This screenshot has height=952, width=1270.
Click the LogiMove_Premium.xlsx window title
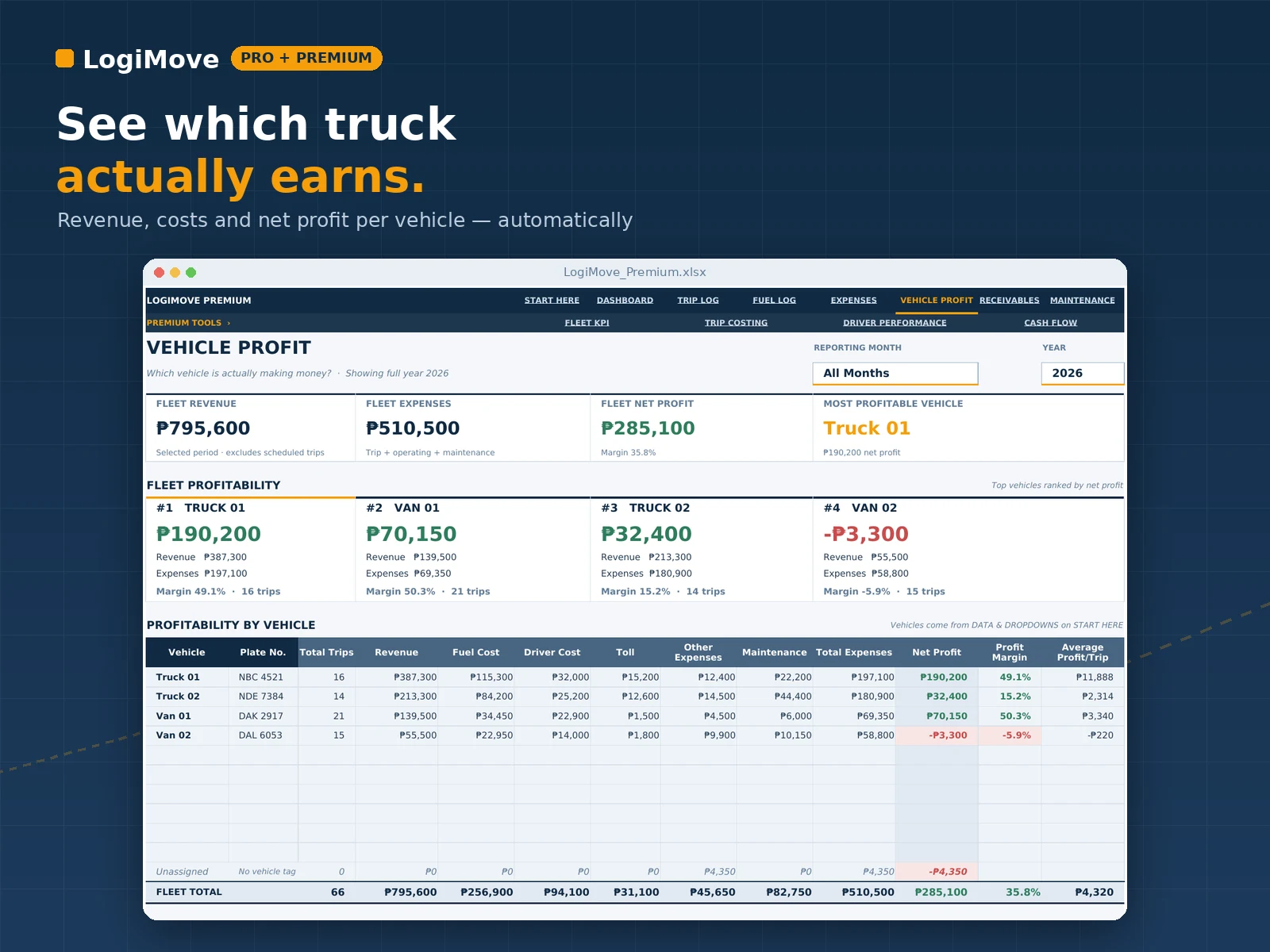coord(635,272)
